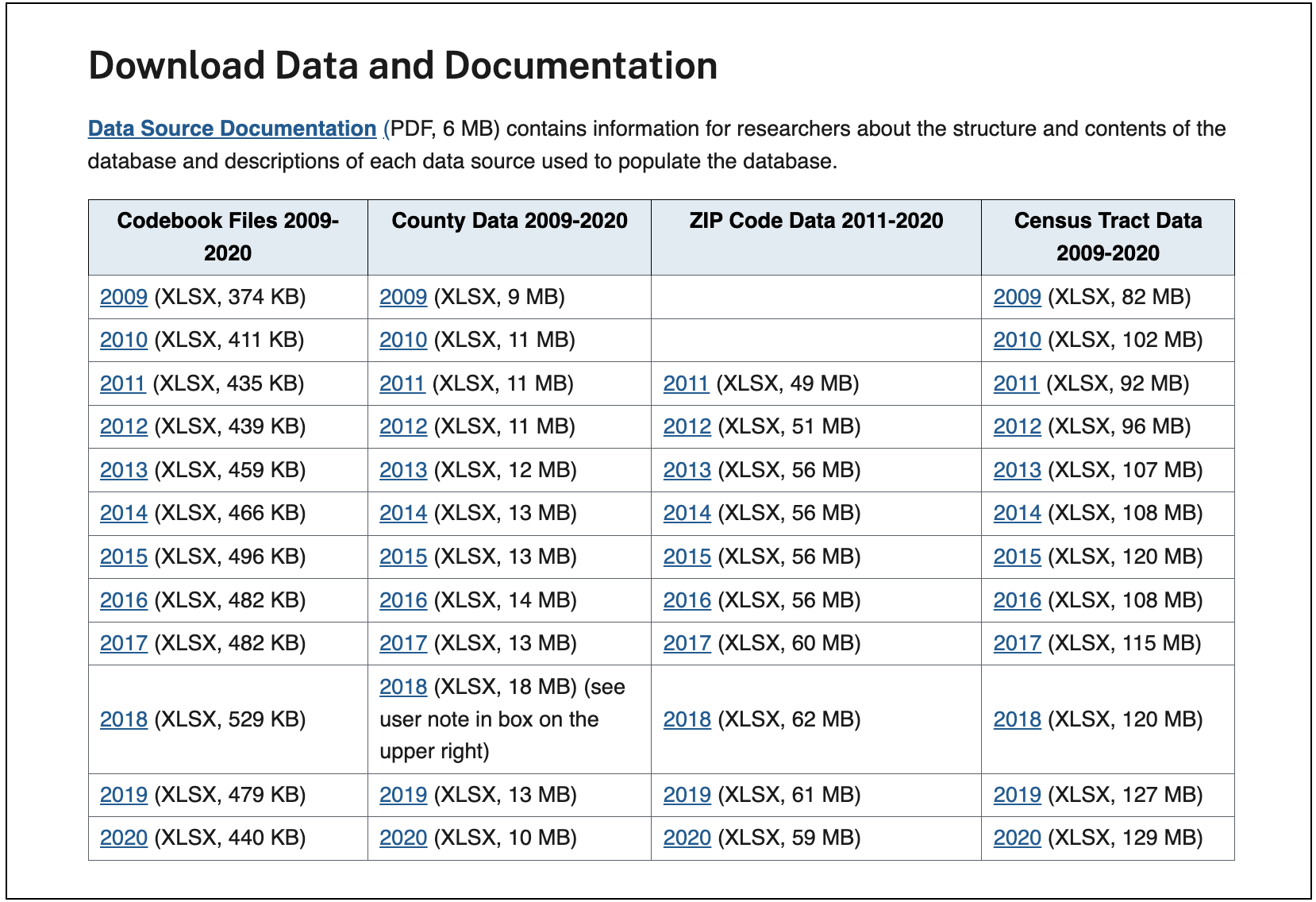Open the 2014 ZIP Code Data link

point(687,513)
